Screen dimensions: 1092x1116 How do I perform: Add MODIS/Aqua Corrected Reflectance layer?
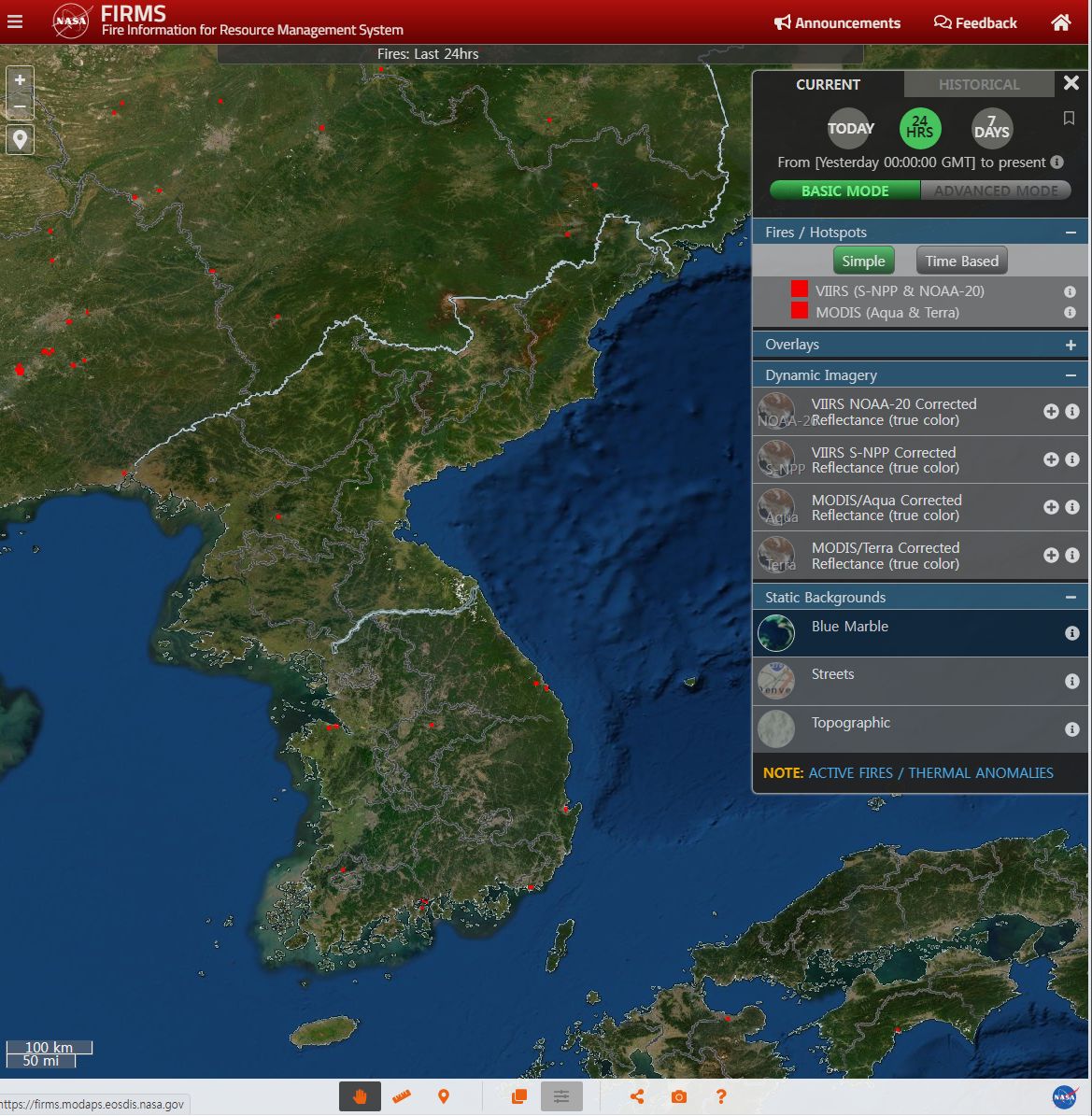[x=1051, y=507]
